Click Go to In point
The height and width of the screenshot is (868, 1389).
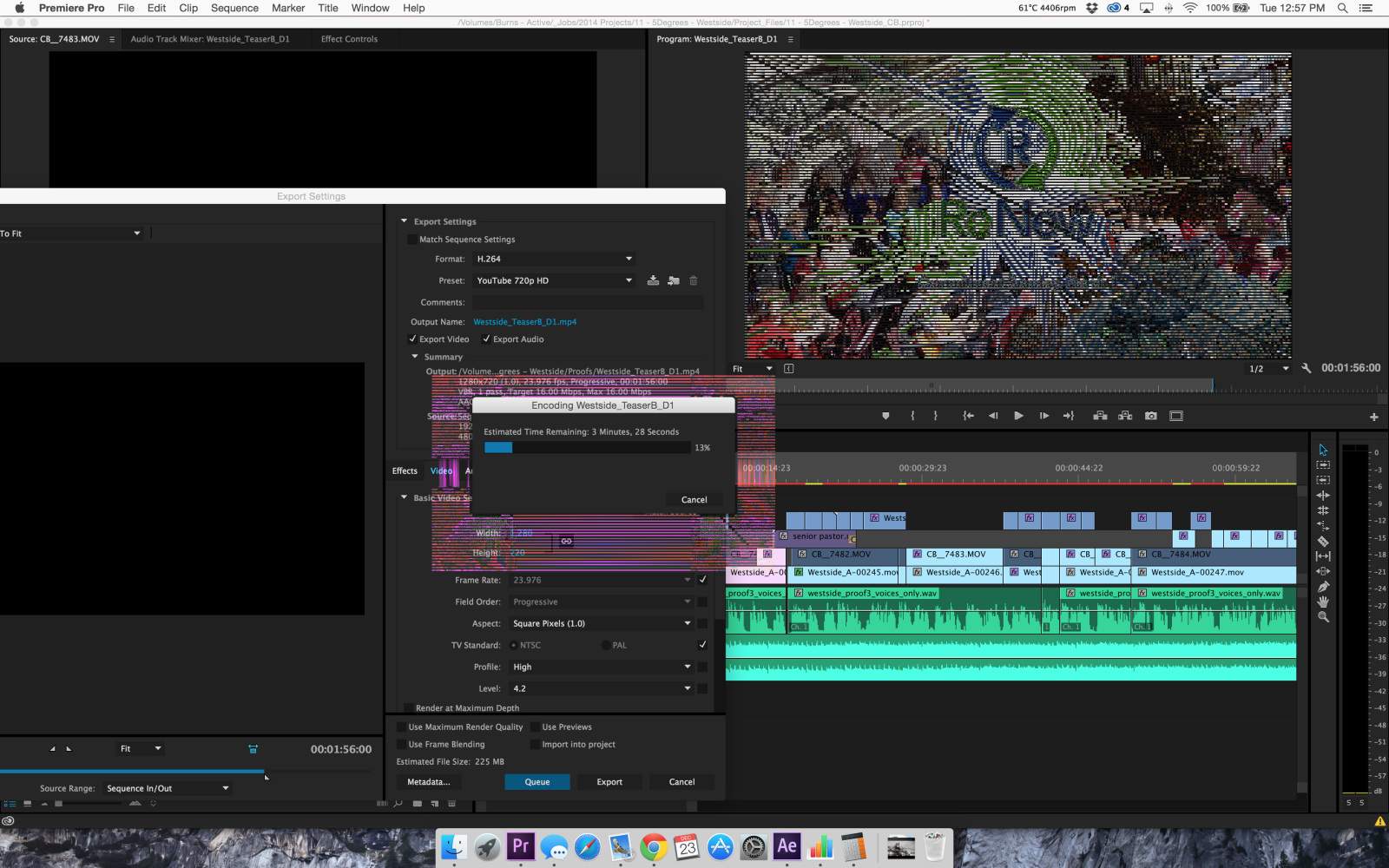(x=968, y=416)
